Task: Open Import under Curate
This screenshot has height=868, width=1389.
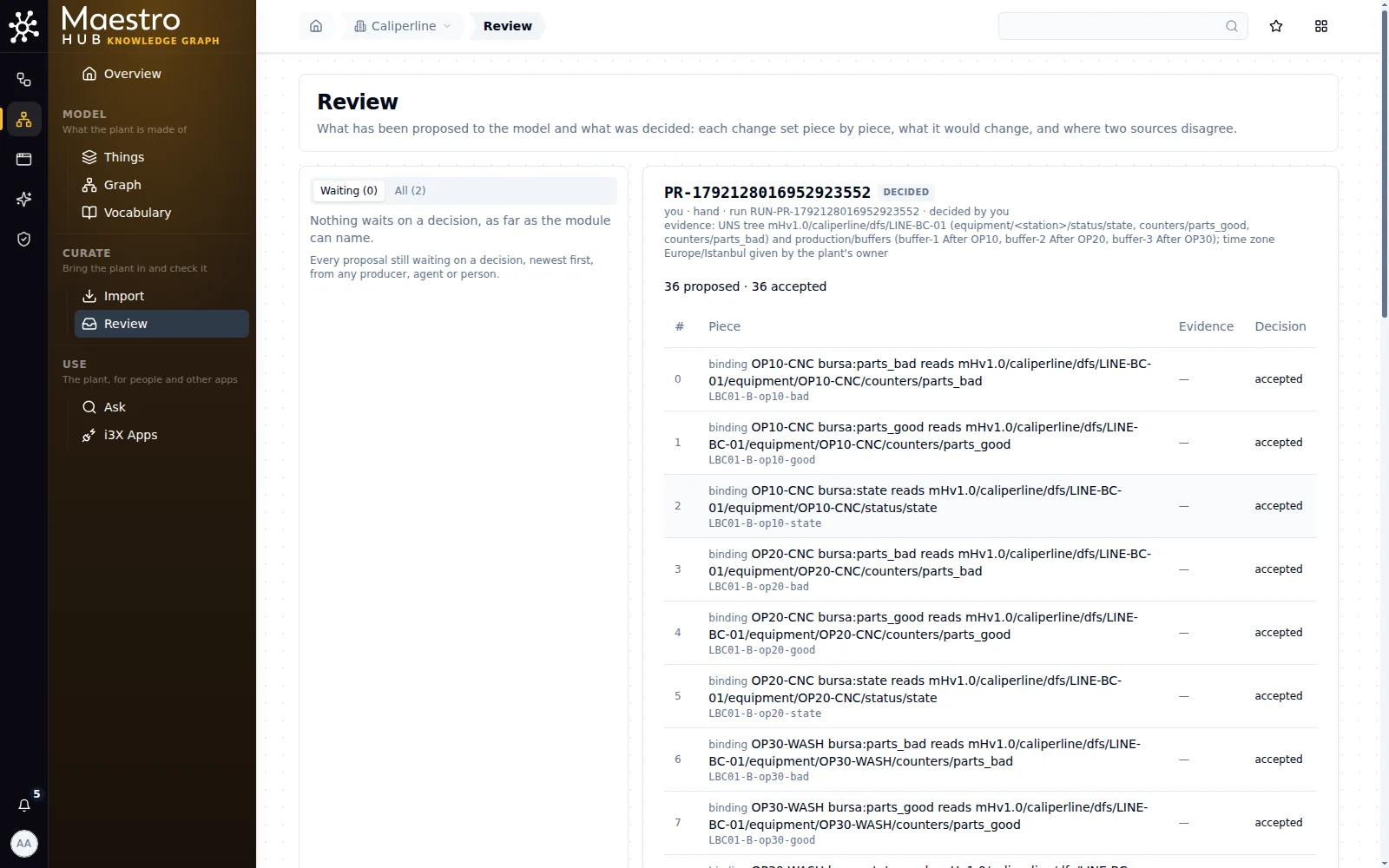Action: [161, 296]
